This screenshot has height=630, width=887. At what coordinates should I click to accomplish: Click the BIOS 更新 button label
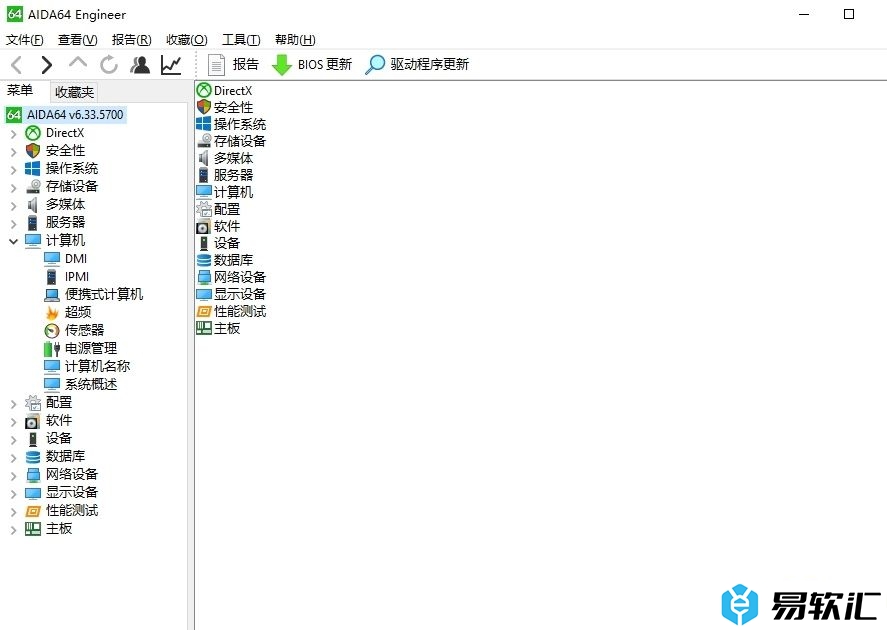click(325, 64)
